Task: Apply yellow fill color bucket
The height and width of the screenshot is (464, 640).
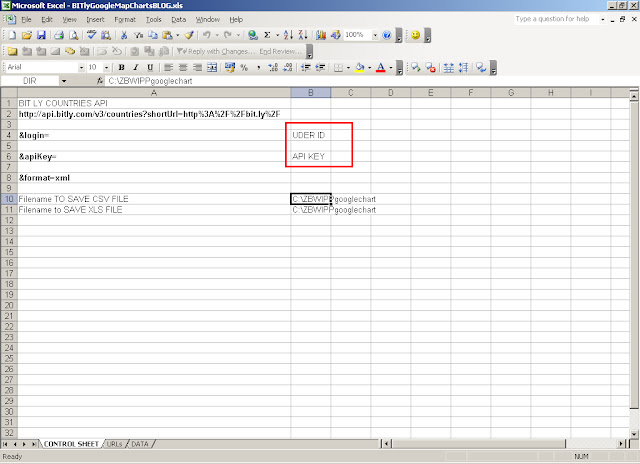Action: 359,67
